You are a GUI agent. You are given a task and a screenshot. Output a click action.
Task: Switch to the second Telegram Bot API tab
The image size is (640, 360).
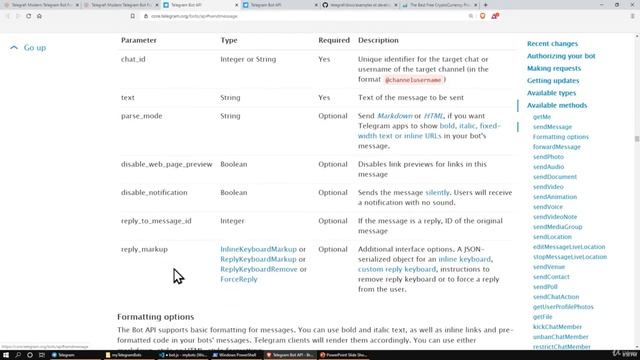click(x=280, y=5)
